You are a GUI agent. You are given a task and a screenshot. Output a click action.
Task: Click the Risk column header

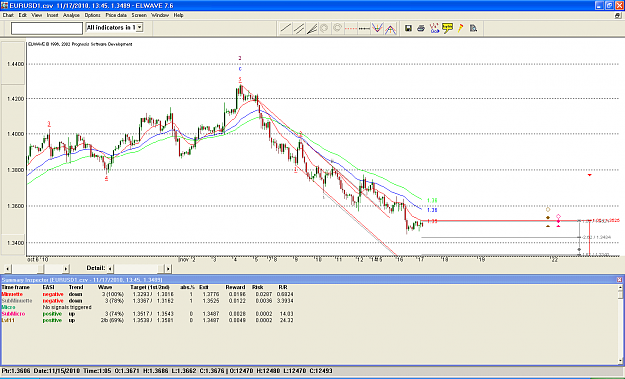(257, 287)
